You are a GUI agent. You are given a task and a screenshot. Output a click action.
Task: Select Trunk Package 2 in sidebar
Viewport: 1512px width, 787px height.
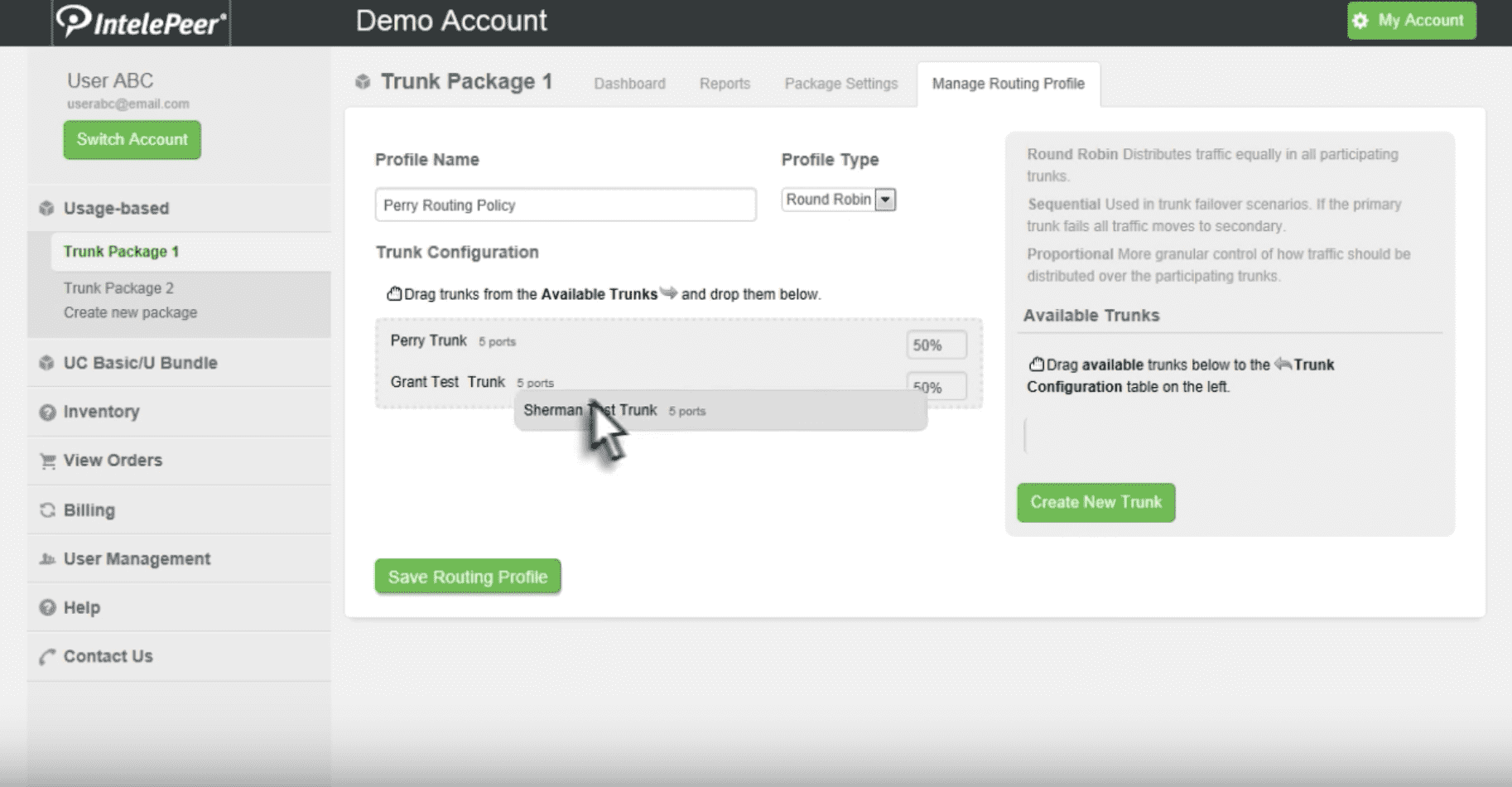click(x=118, y=288)
